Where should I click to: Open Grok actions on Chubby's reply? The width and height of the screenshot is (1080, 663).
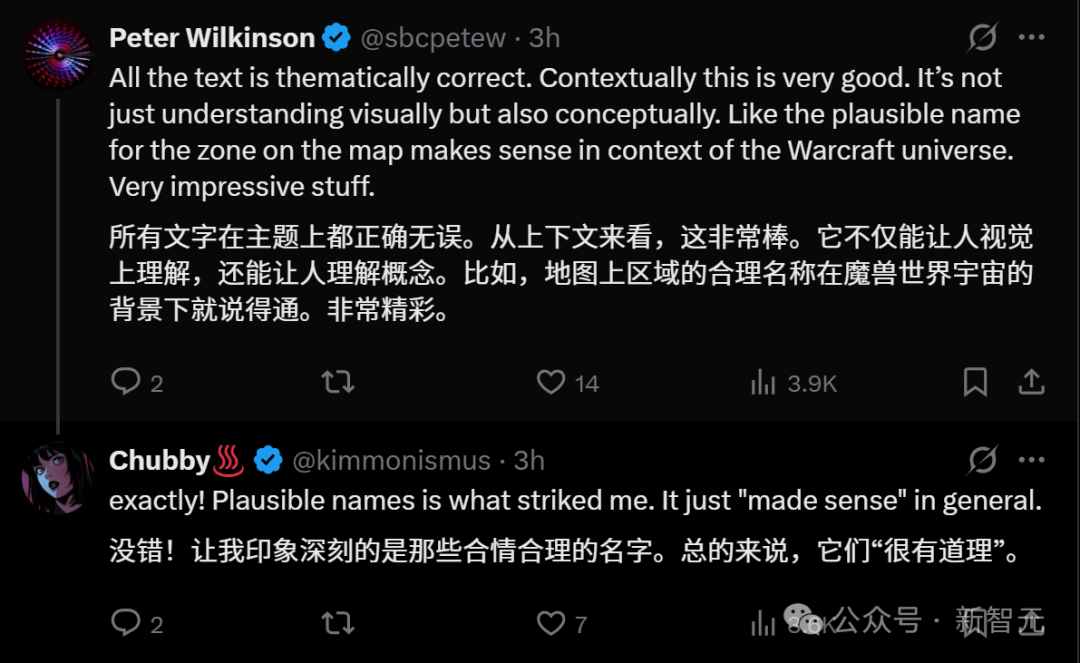click(983, 459)
